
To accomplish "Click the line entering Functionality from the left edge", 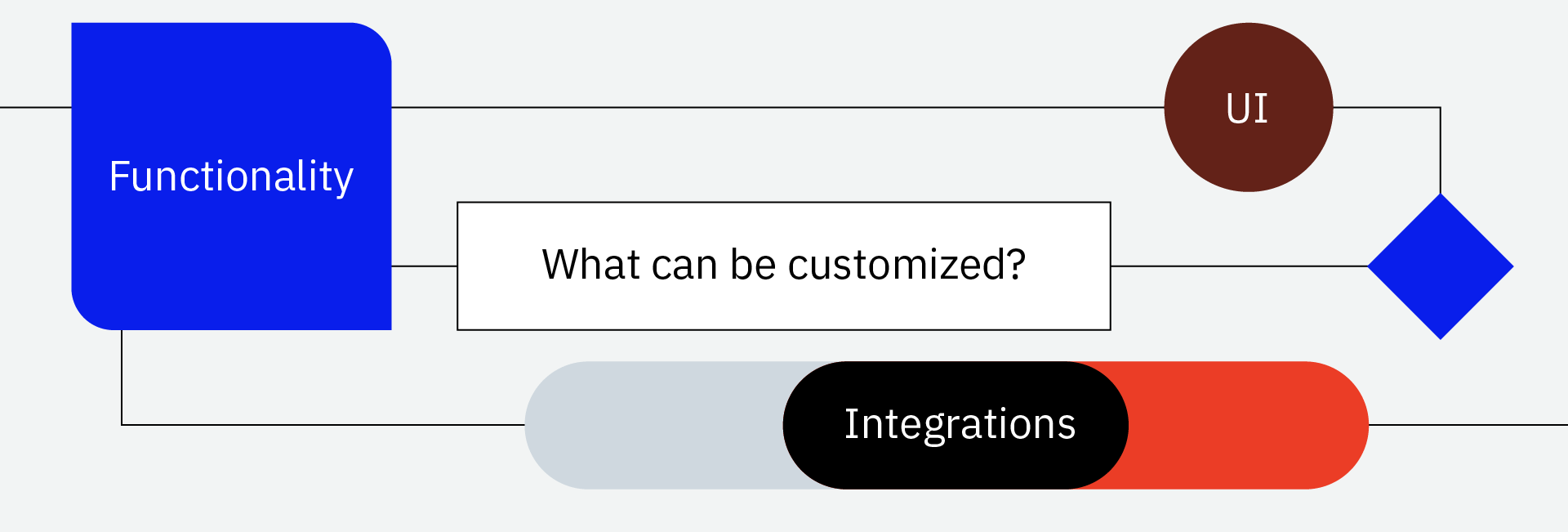I will point(35,107).
